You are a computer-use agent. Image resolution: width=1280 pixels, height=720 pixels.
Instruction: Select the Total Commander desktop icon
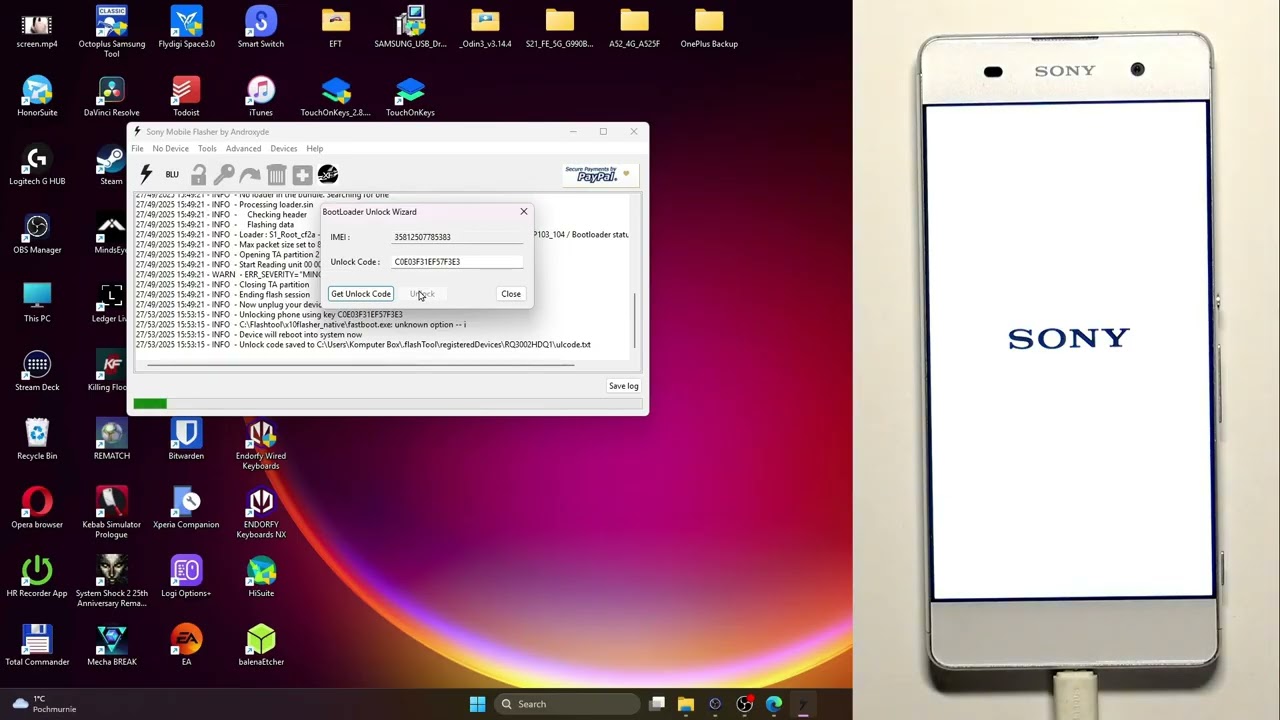pyautogui.click(x=37, y=647)
